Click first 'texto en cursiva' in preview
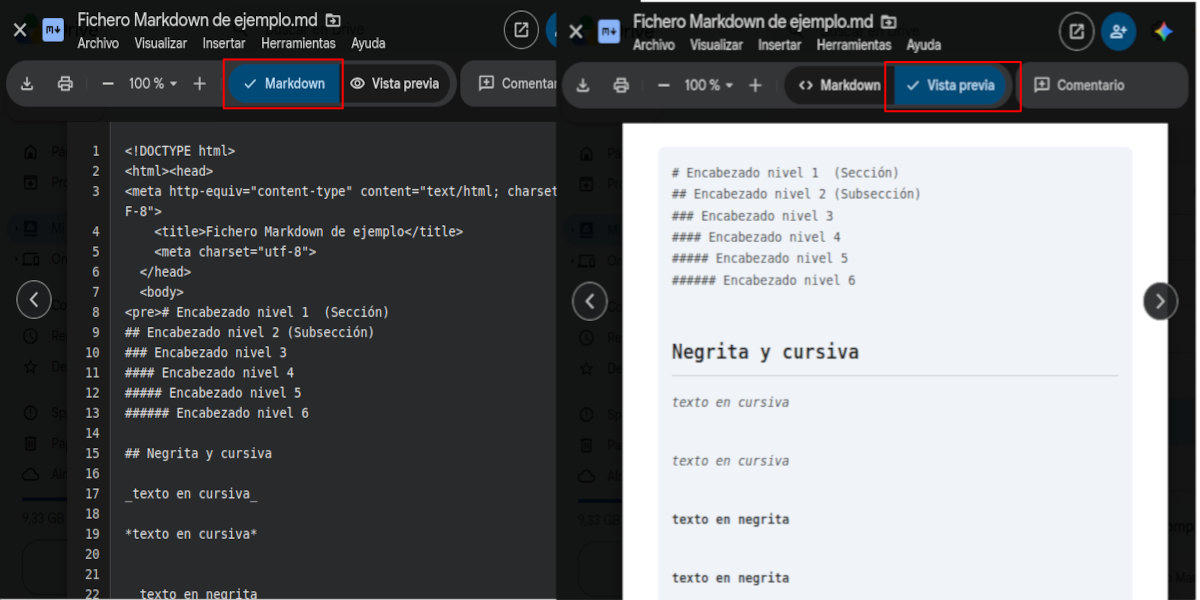1200x600 pixels. 730,402
